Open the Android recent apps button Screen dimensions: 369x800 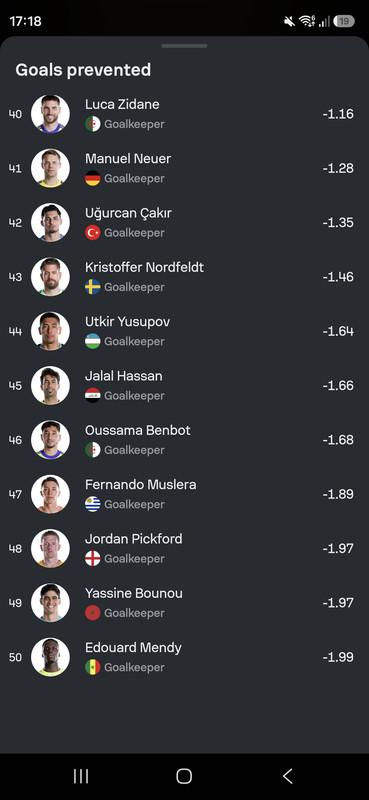click(x=81, y=777)
